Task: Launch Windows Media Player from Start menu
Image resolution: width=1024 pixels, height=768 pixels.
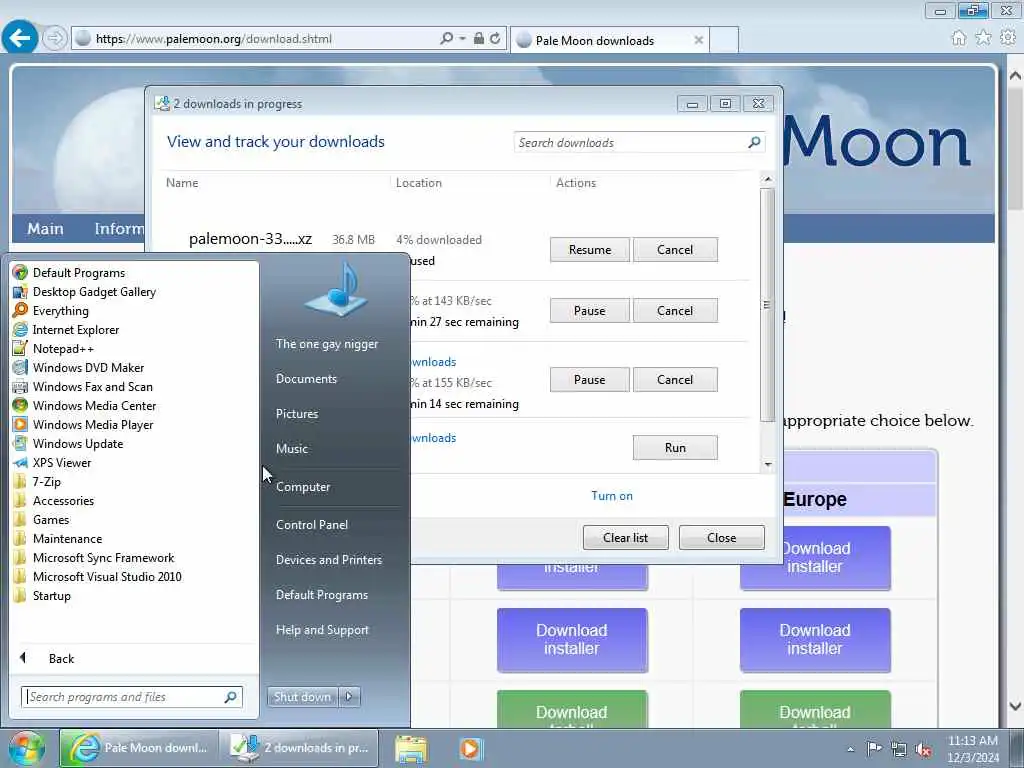Action: click(x=93, y=424)
